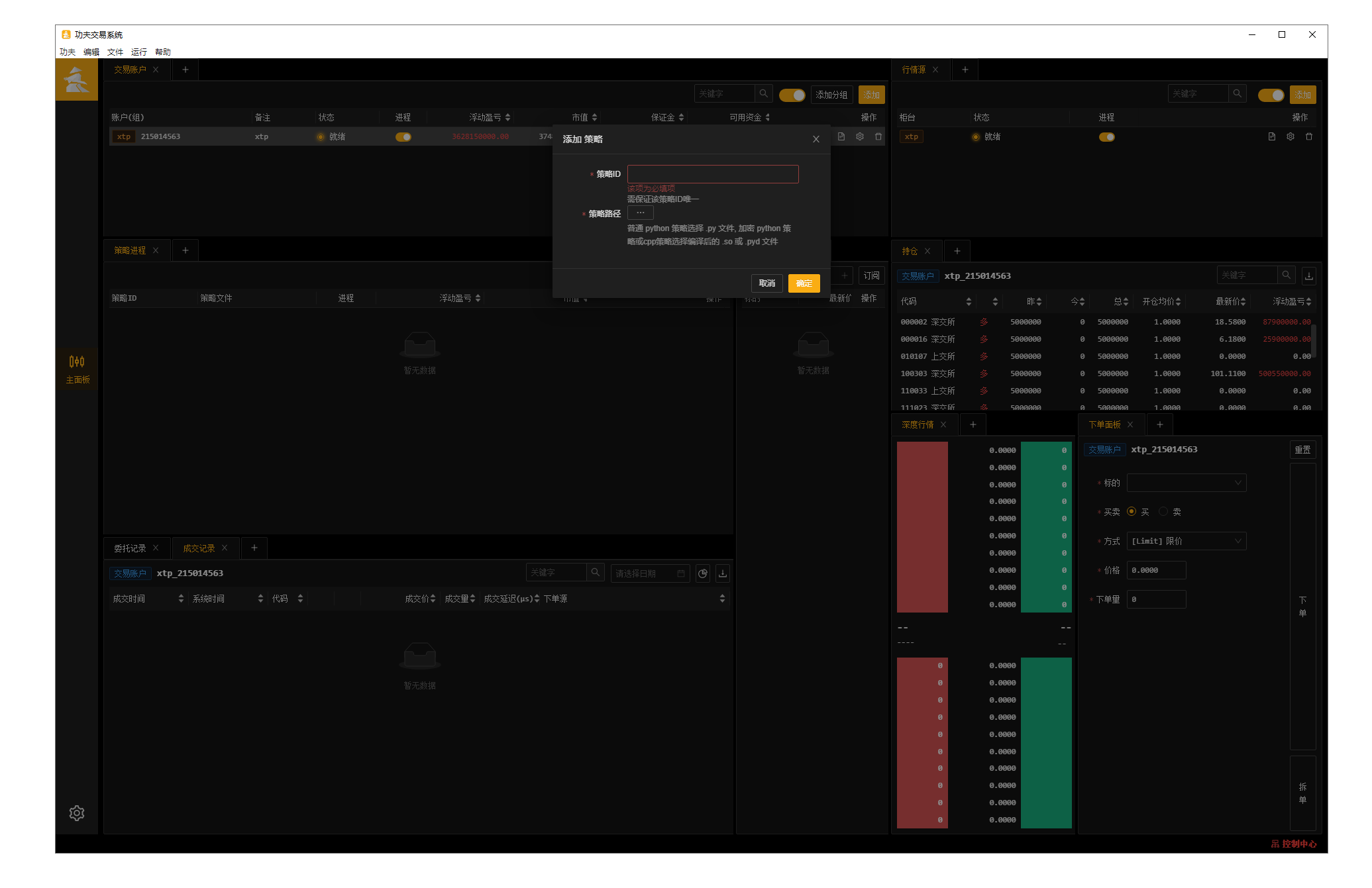Click the 确定 confirm button
This screenshot has width=1372, height=888.
point(804,283)
